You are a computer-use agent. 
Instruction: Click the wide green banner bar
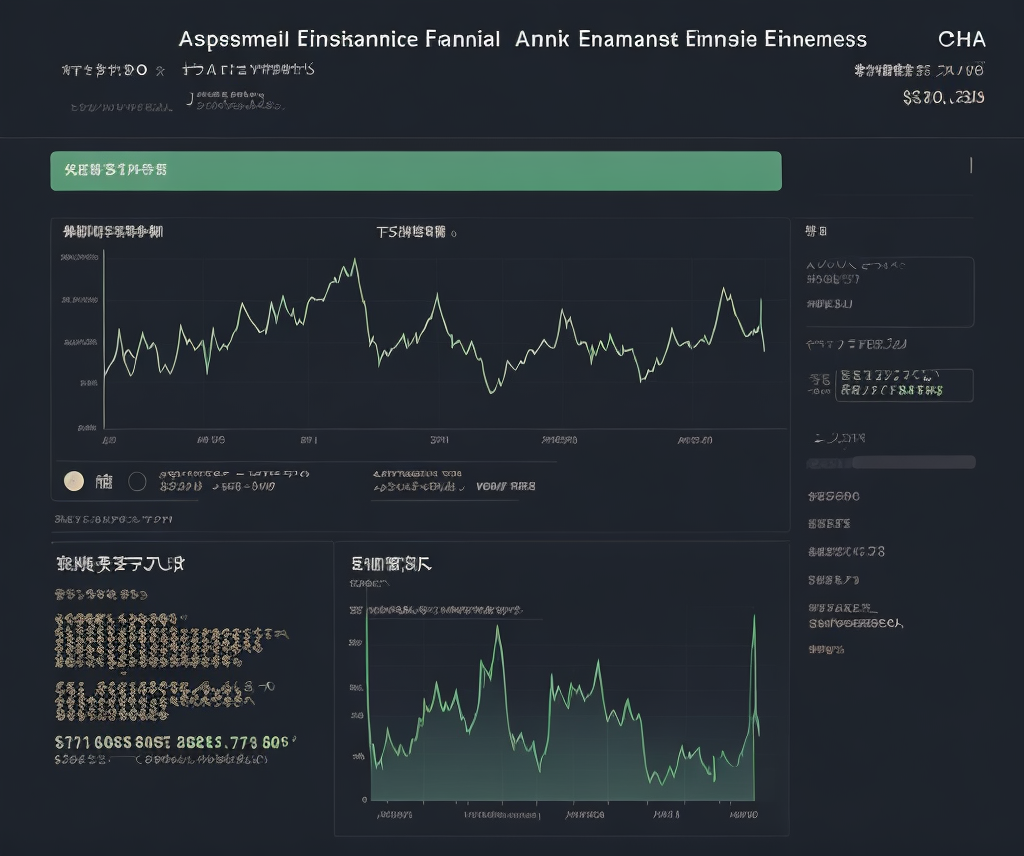(x=416, y=171)
